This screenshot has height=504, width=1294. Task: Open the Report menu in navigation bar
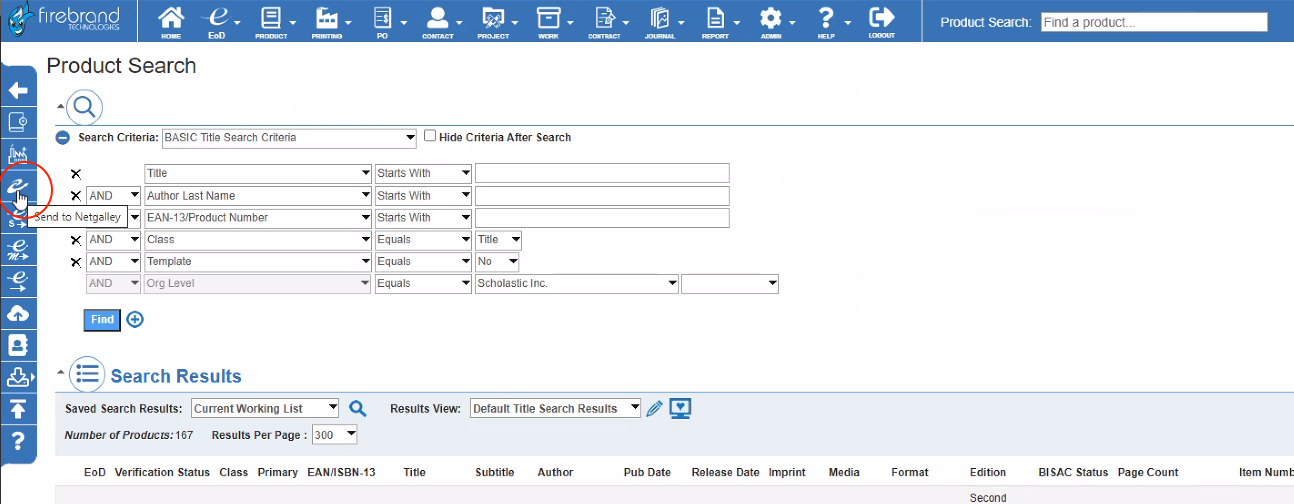pyautogui.click(x=719, y=20)
